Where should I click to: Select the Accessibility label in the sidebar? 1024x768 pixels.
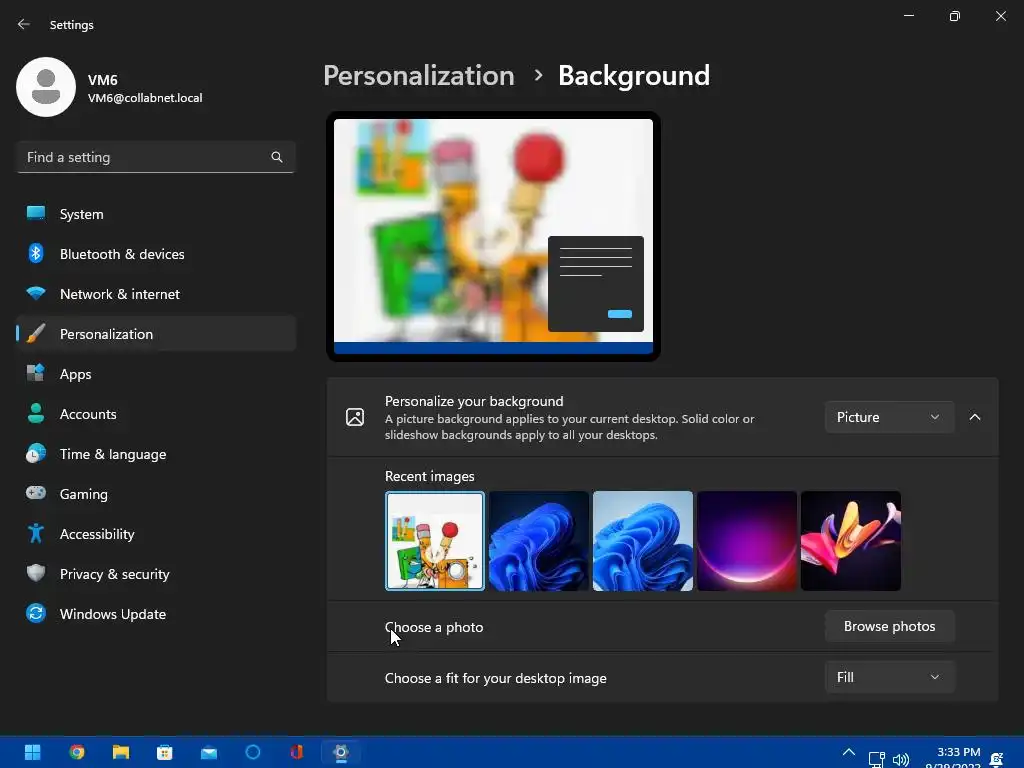click(97, 534)
